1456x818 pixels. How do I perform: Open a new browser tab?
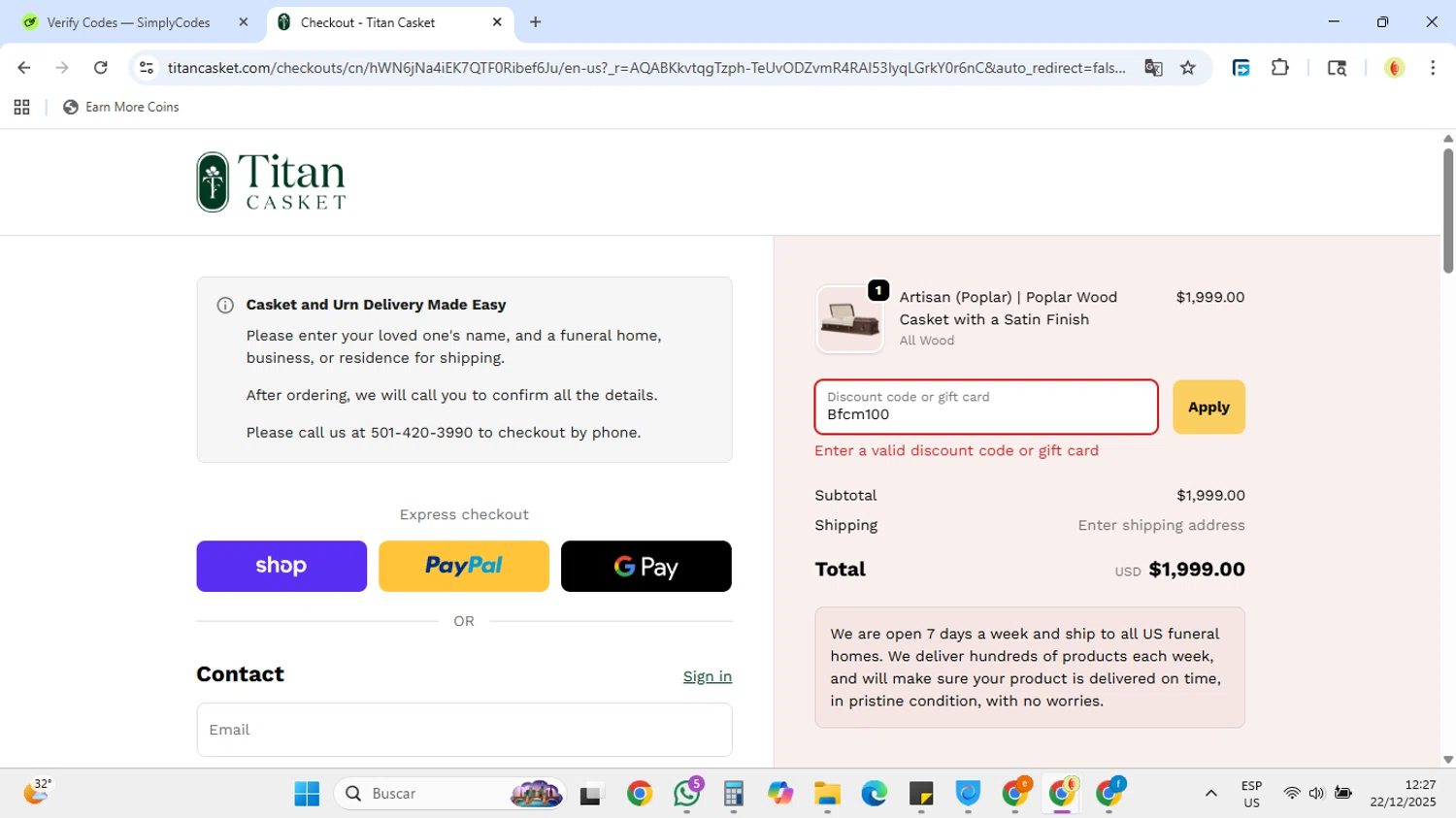pyautogui.click(x=535, y=22)
